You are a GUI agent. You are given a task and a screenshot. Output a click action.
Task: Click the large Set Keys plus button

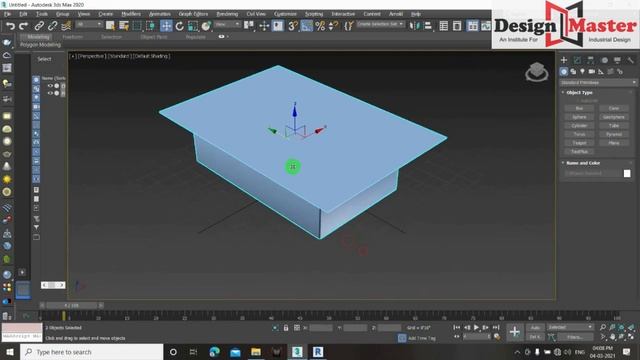[515, 332]
